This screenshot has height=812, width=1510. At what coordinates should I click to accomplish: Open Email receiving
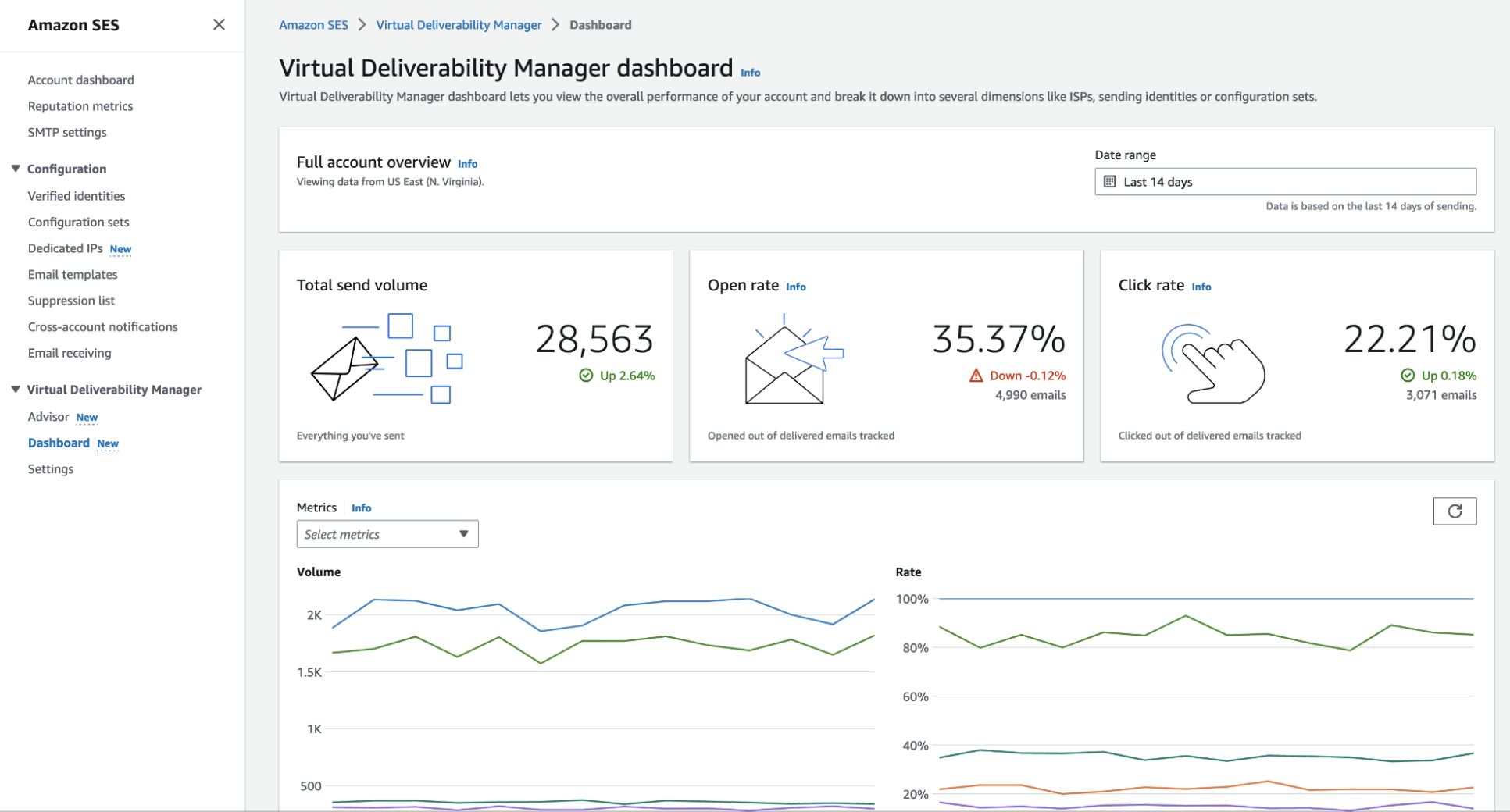[70, 353]
